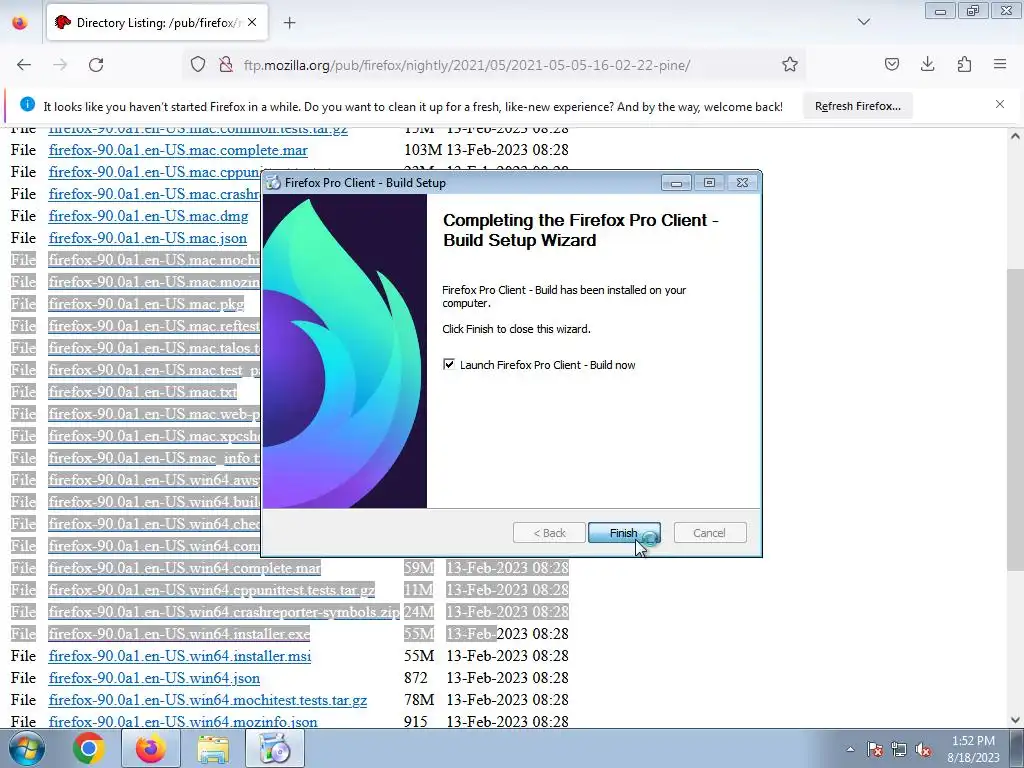Open firefox-90.0a1.en-US.mac.pkg link

(146, 304)
